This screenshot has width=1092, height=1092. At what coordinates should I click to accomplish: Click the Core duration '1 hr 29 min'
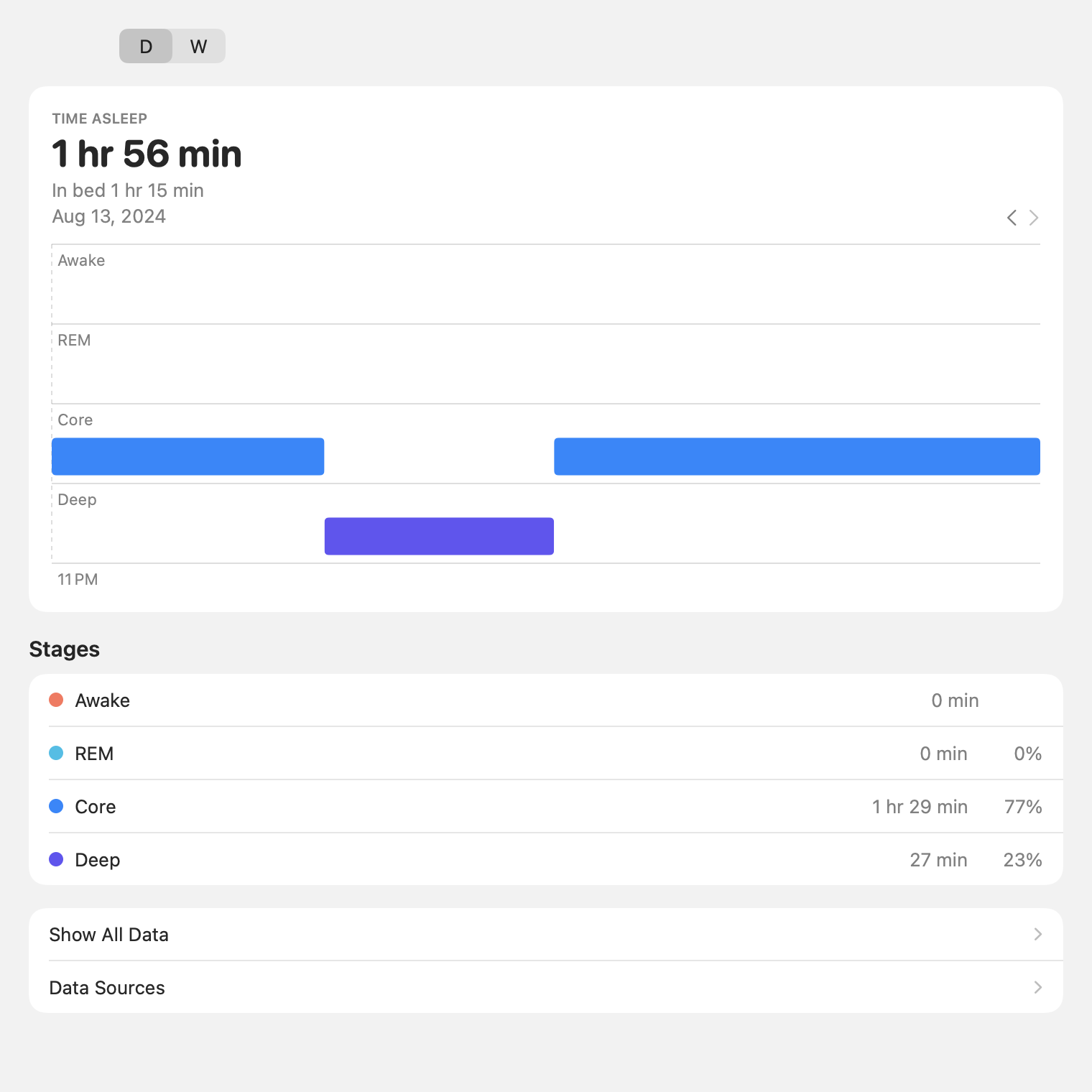click(x=920, y=807)
